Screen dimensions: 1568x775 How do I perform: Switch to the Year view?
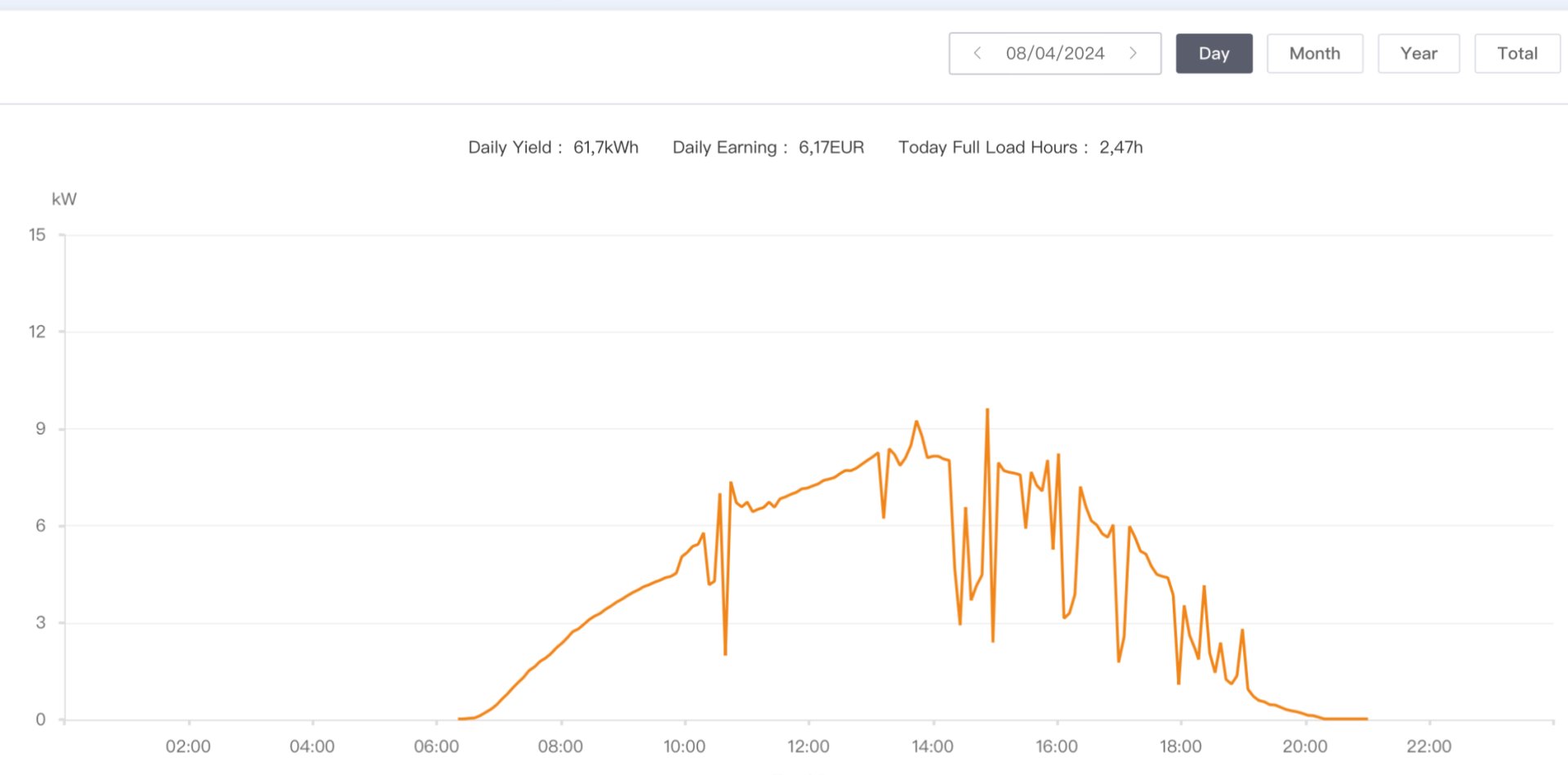click(1418, 53)
